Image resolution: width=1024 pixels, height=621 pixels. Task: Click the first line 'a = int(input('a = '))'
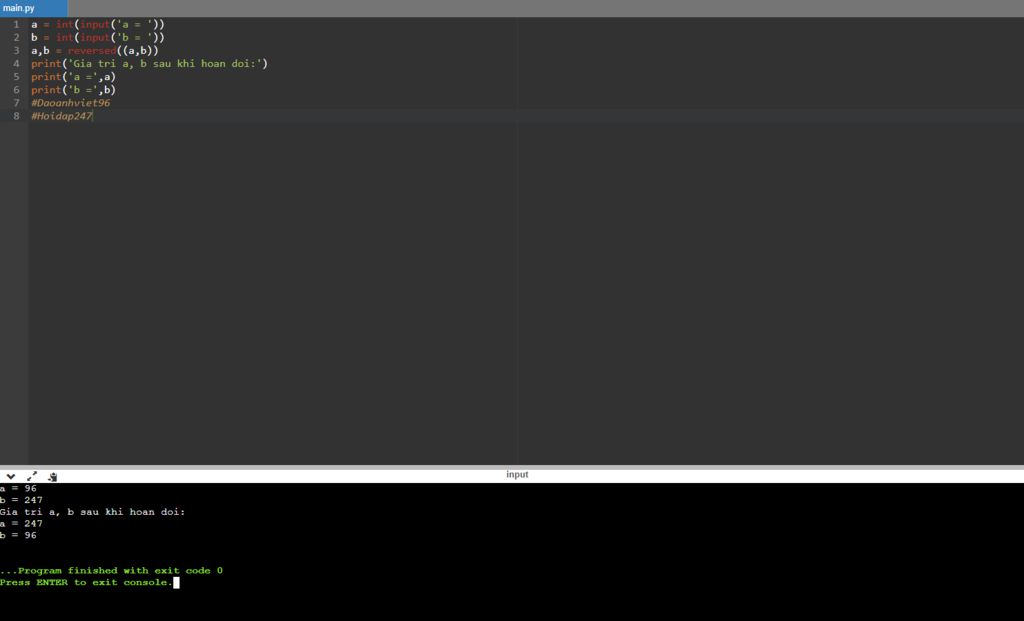coord(98,24)
